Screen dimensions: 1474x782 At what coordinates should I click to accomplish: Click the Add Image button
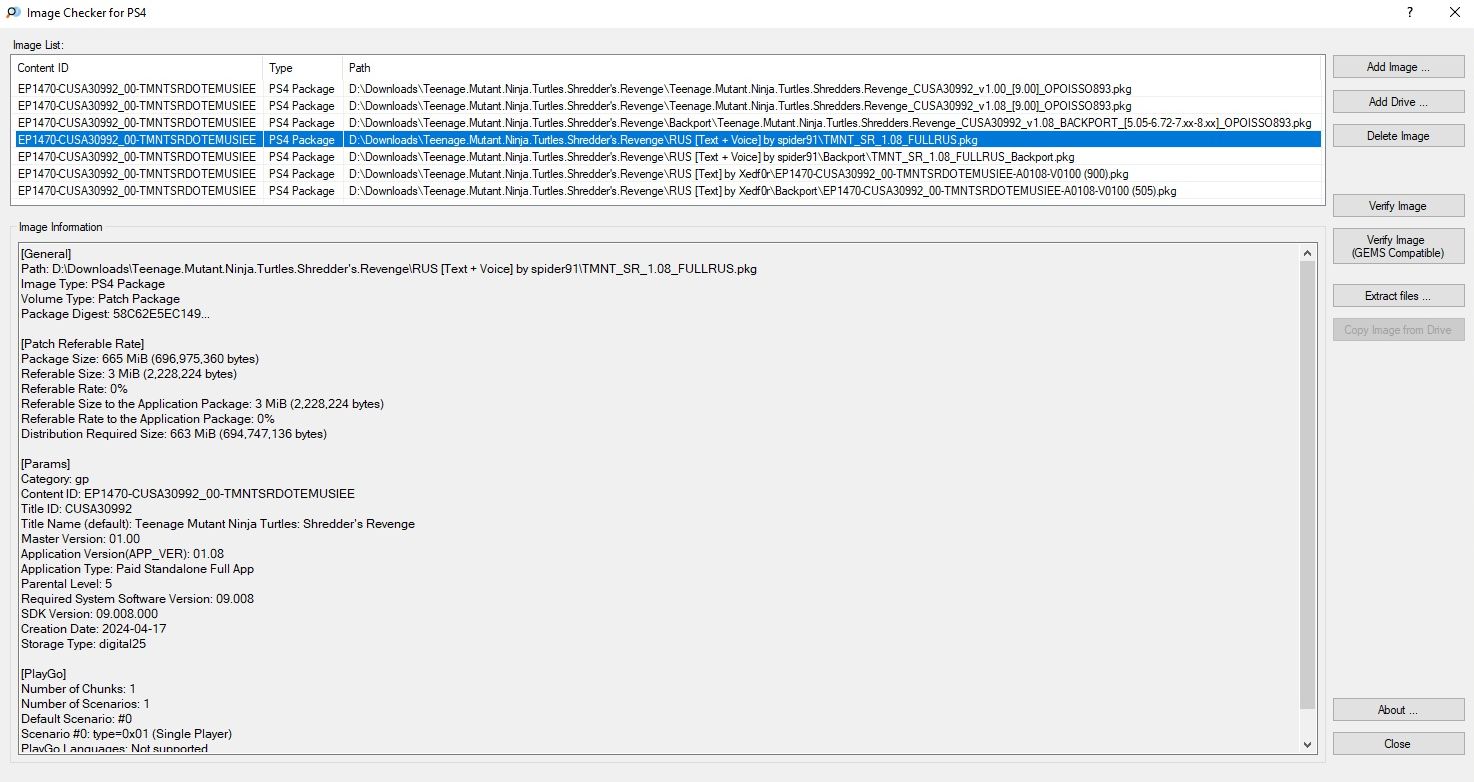(1398, 67)
